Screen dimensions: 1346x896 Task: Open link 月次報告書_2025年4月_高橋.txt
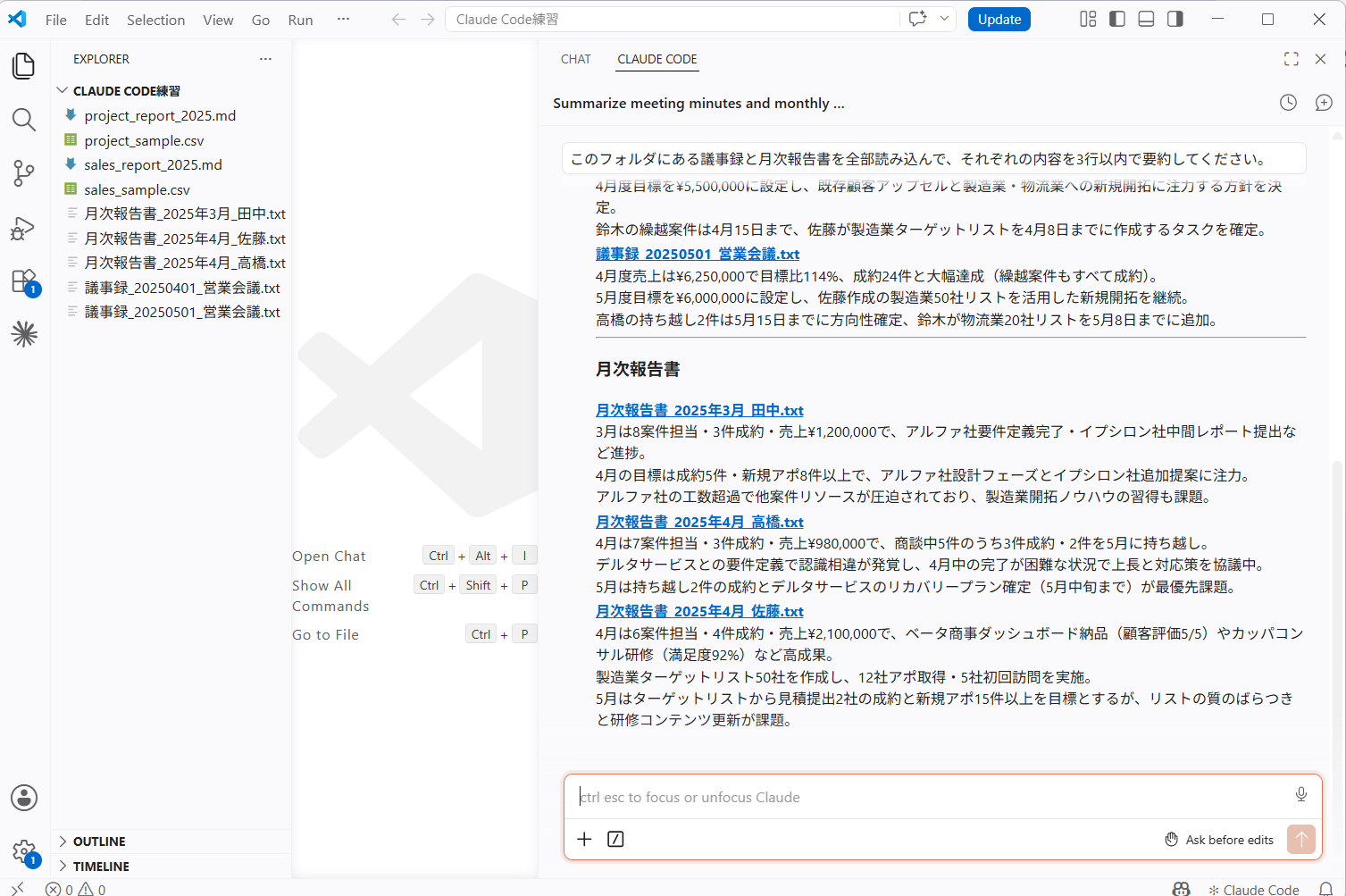tap(699, 522)
